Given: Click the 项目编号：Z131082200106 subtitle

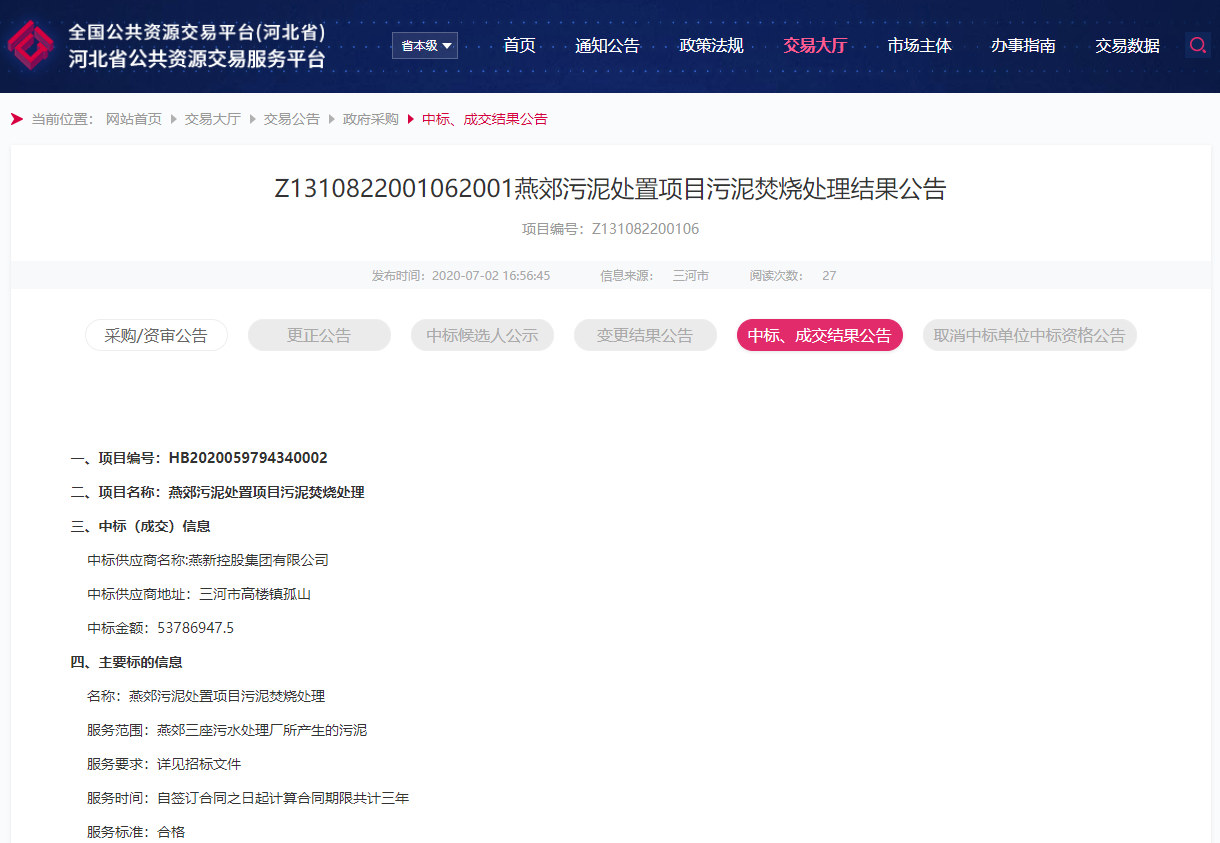Looking at the screenshot, I should tap(610, 229).
